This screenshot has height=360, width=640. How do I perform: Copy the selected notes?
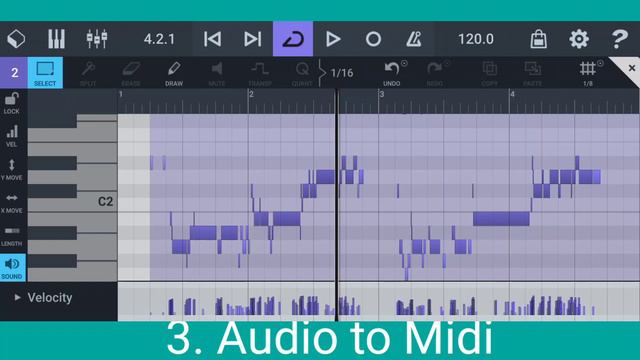click(x=489, y=73)
